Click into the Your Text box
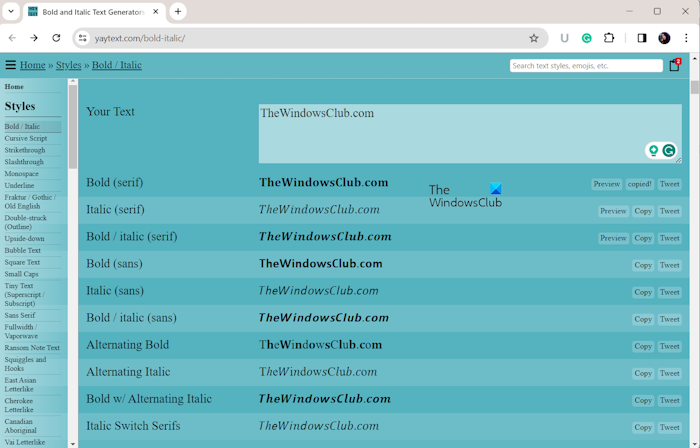This screenshot has height=448, width=700. tap(470, 133)
